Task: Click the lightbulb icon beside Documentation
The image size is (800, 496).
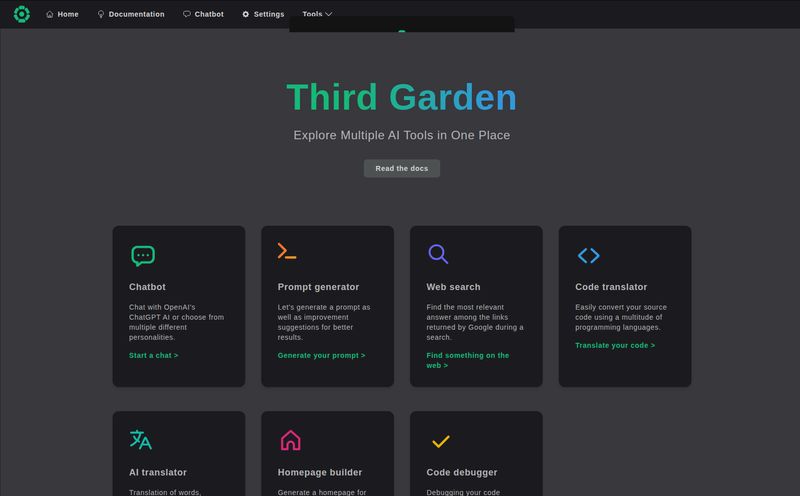Action: (x=101, y=14)
